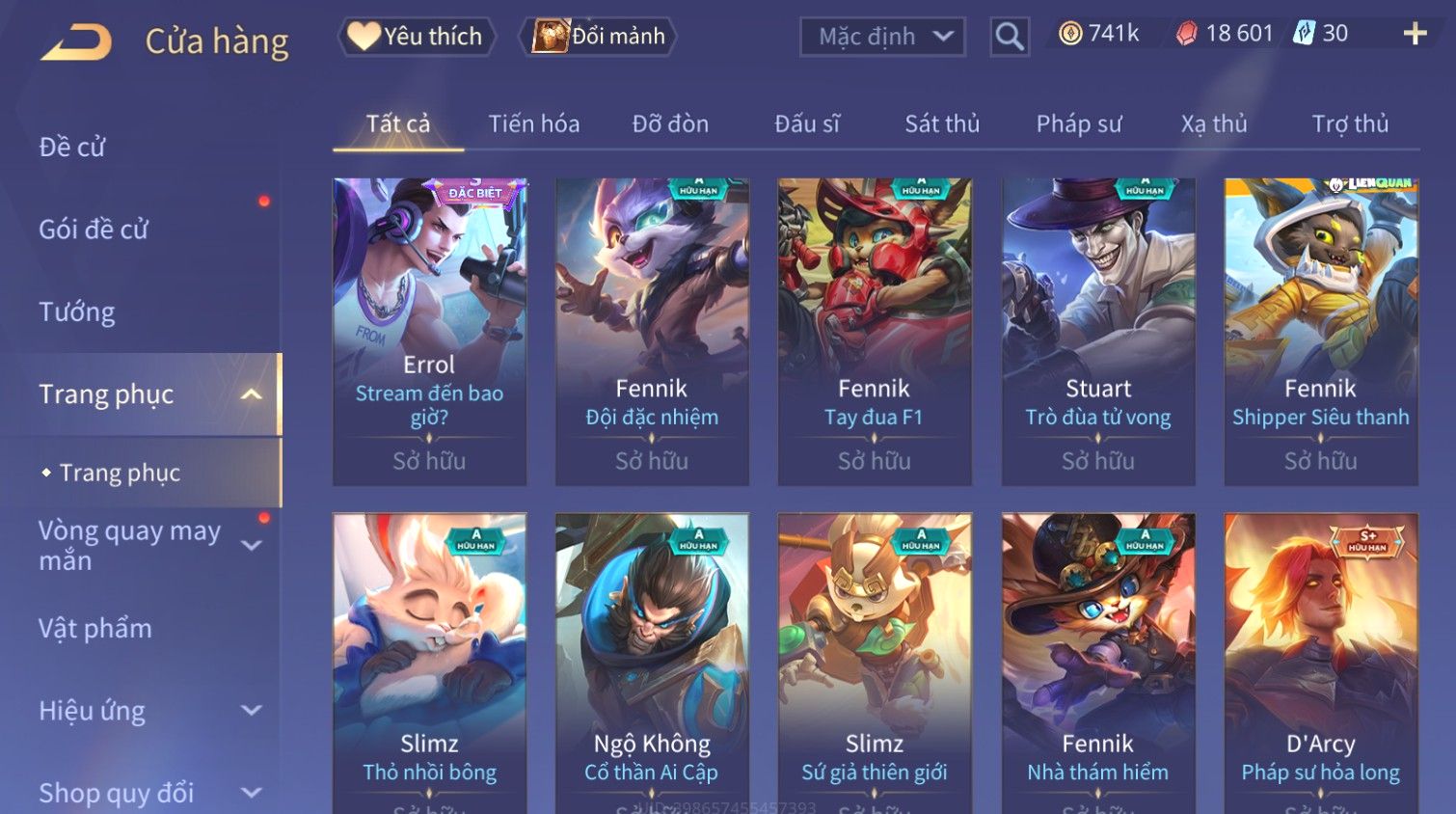Switch to the Sát thủ tab
Screen dimensions: 1456x814
click(942, 123)
